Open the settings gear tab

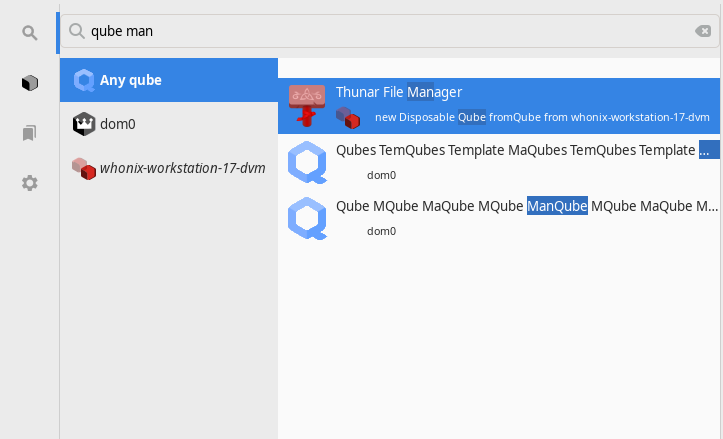tap(30, 183)
